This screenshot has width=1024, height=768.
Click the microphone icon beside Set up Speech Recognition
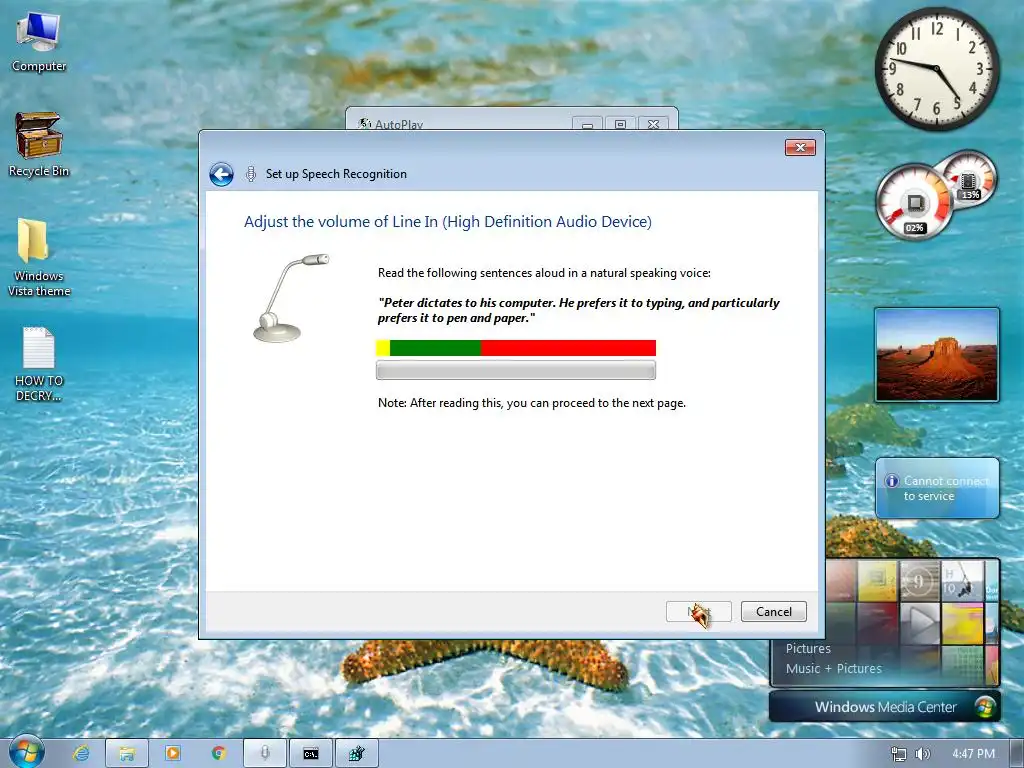(x=250, y=174)
